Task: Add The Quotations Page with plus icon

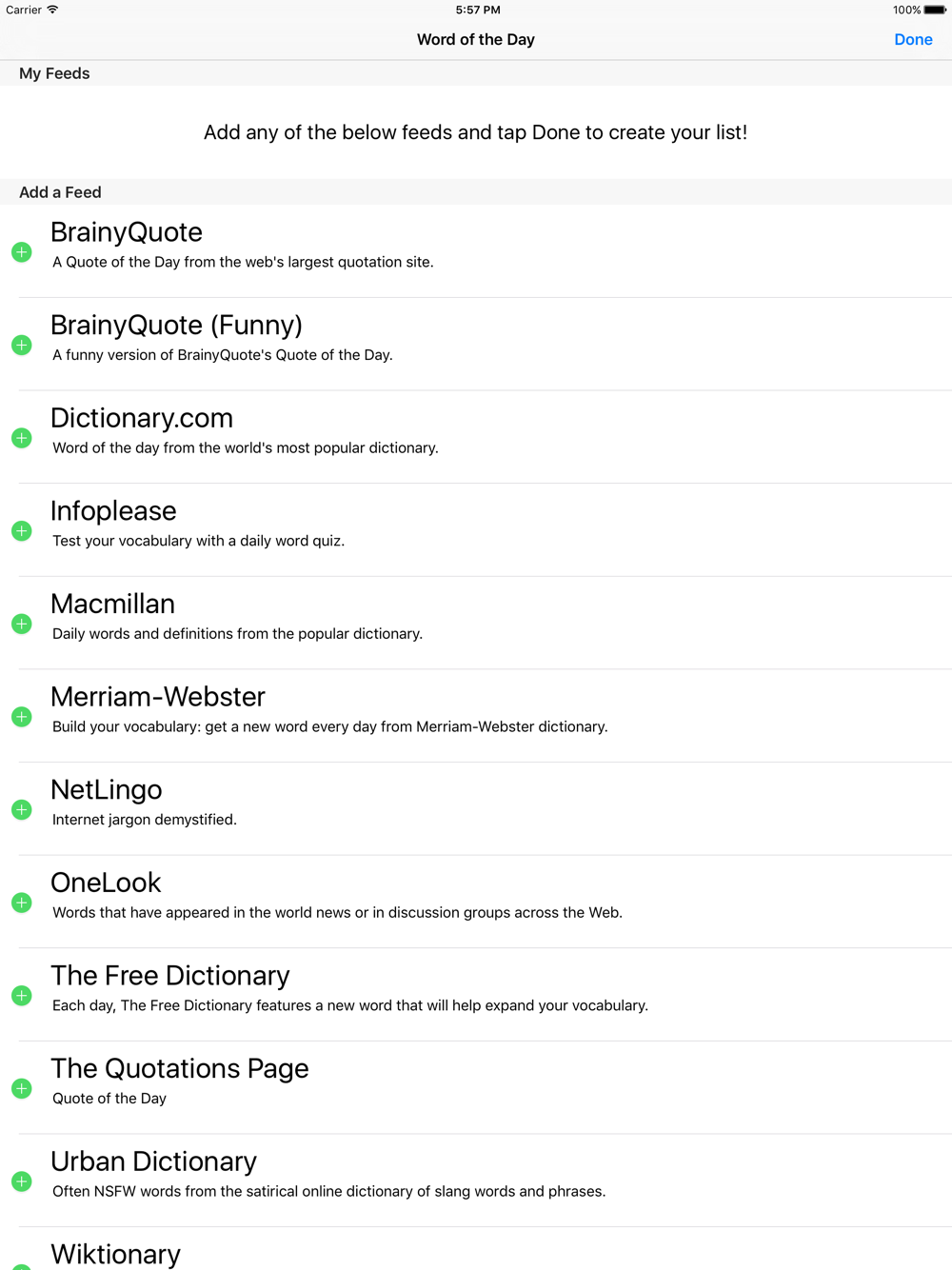Action: pos(22,1088)
